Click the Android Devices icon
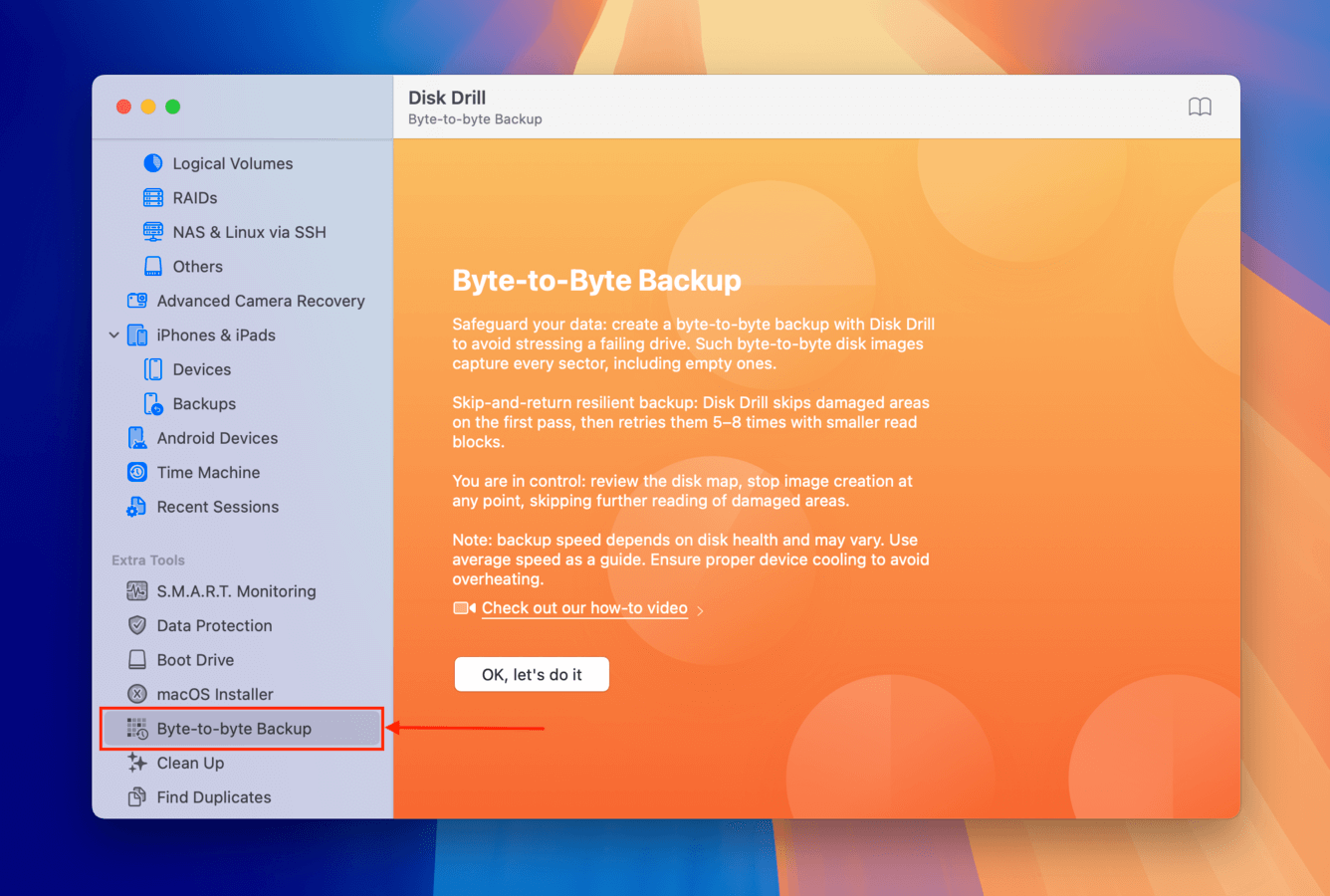This screenshot has height=896, width=1330. tap(137, 438)
